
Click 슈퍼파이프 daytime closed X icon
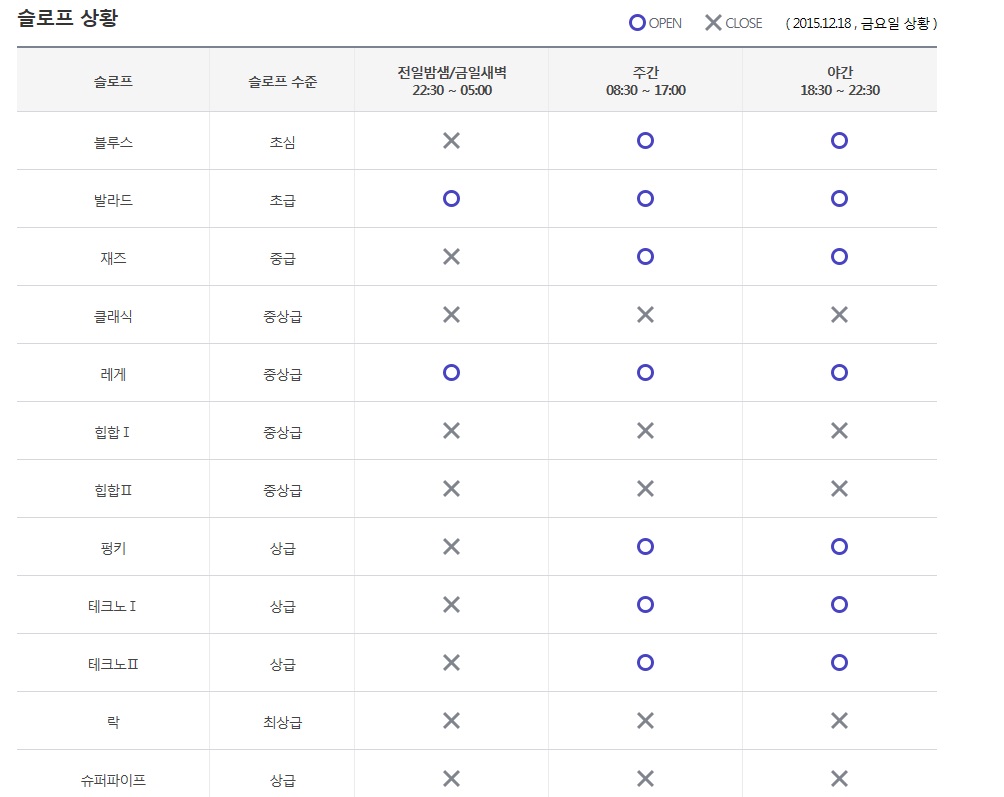point(645,779)
